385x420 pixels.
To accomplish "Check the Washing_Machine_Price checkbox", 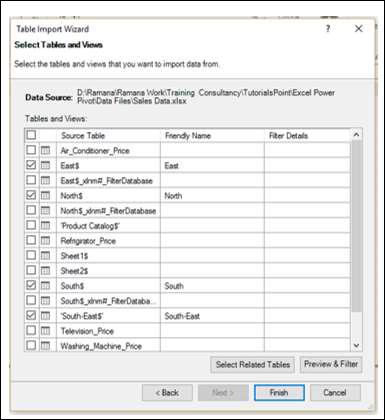I will tap(31, 345).
